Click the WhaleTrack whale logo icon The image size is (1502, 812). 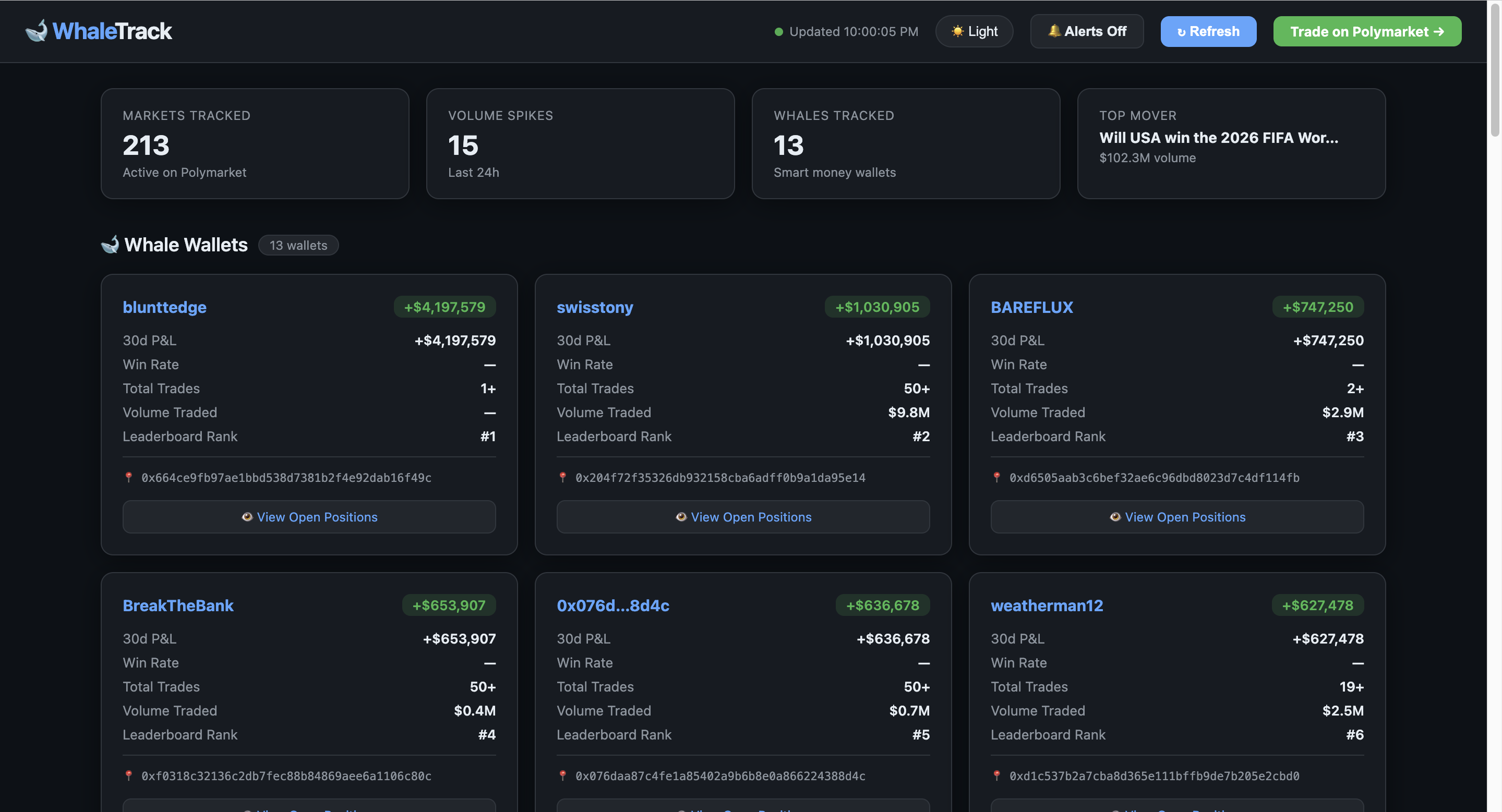click(36, 31)
